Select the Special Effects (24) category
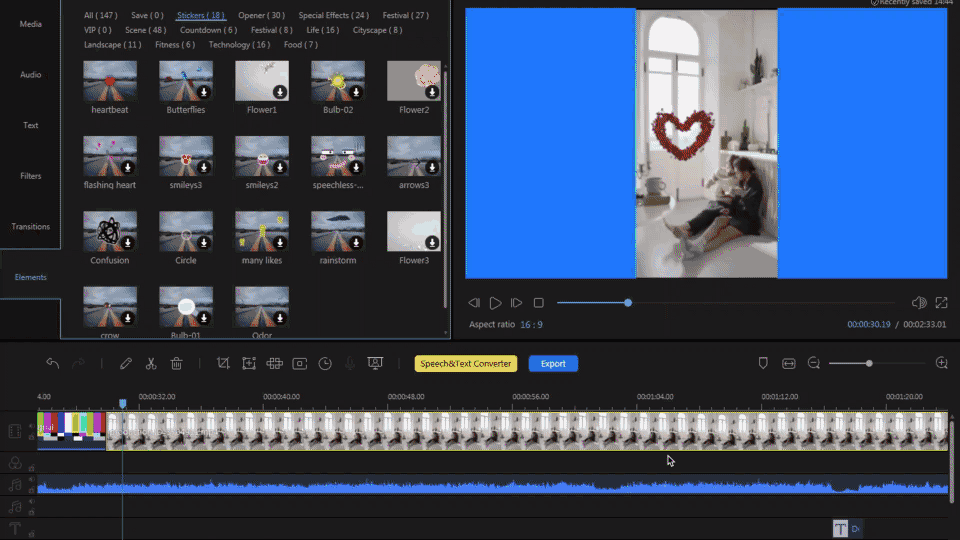The width and height of the screenshot is (960, 540). [334, 15]
